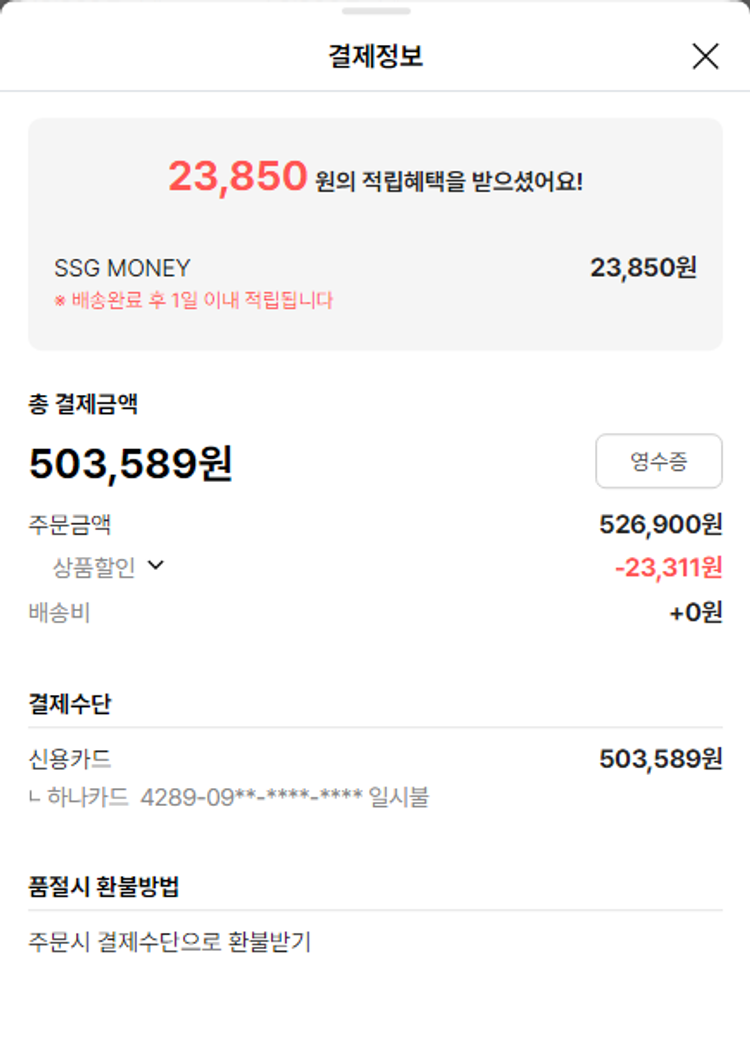Image resolution: width=750 pixels, height=1062 pixels.
Task: Select the 총 결제금액 heading
Action: click(x=83, y=404)
